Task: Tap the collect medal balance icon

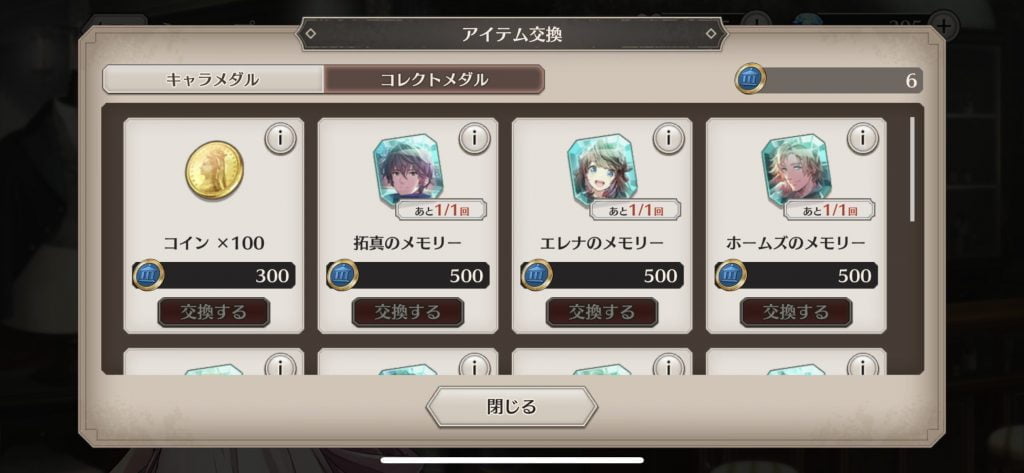Action: tap(751, 80)
